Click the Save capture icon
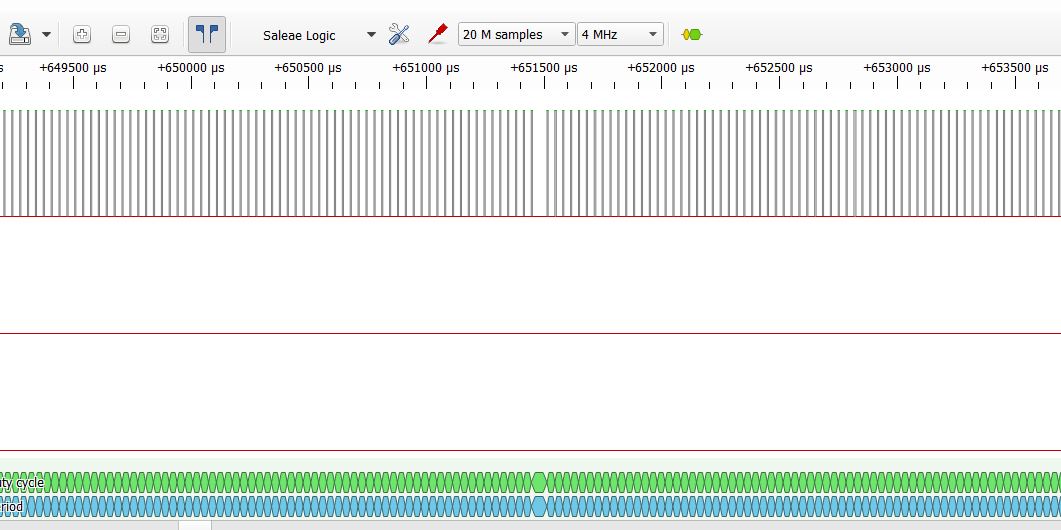This screenshot has width=1061, height=530. click(x=19, y=34)
